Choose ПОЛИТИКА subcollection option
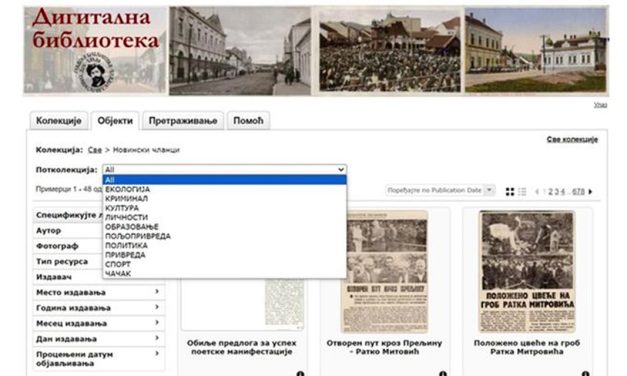Image resolution: width=627 pixels, height=376 pixels. (x=224, y=245)
